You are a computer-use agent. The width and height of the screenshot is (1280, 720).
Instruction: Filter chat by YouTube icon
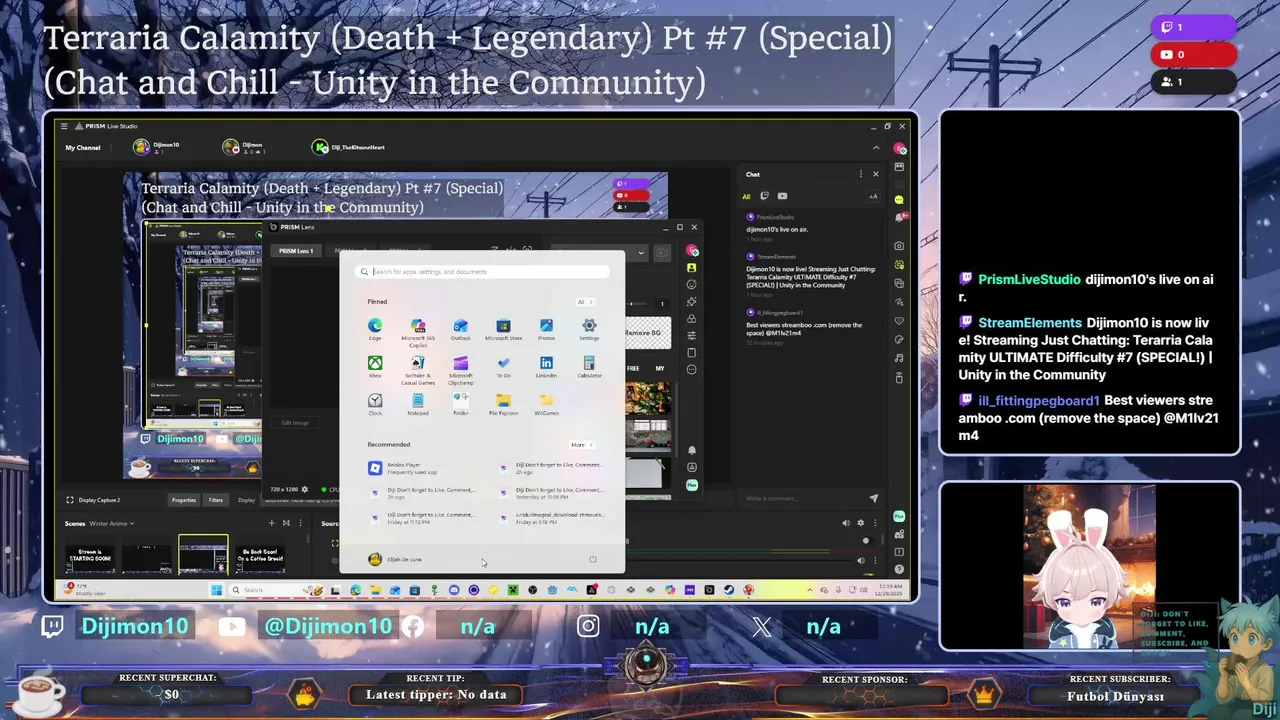pyautogui.click(x=782, y=196)
